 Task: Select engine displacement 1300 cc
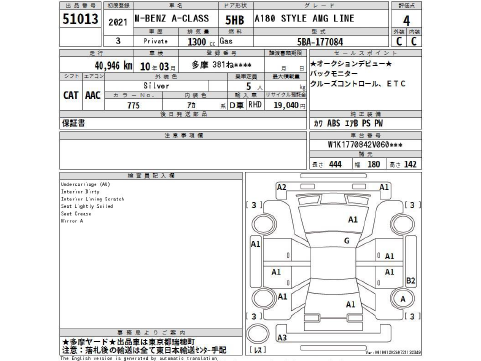pos(201,42)
